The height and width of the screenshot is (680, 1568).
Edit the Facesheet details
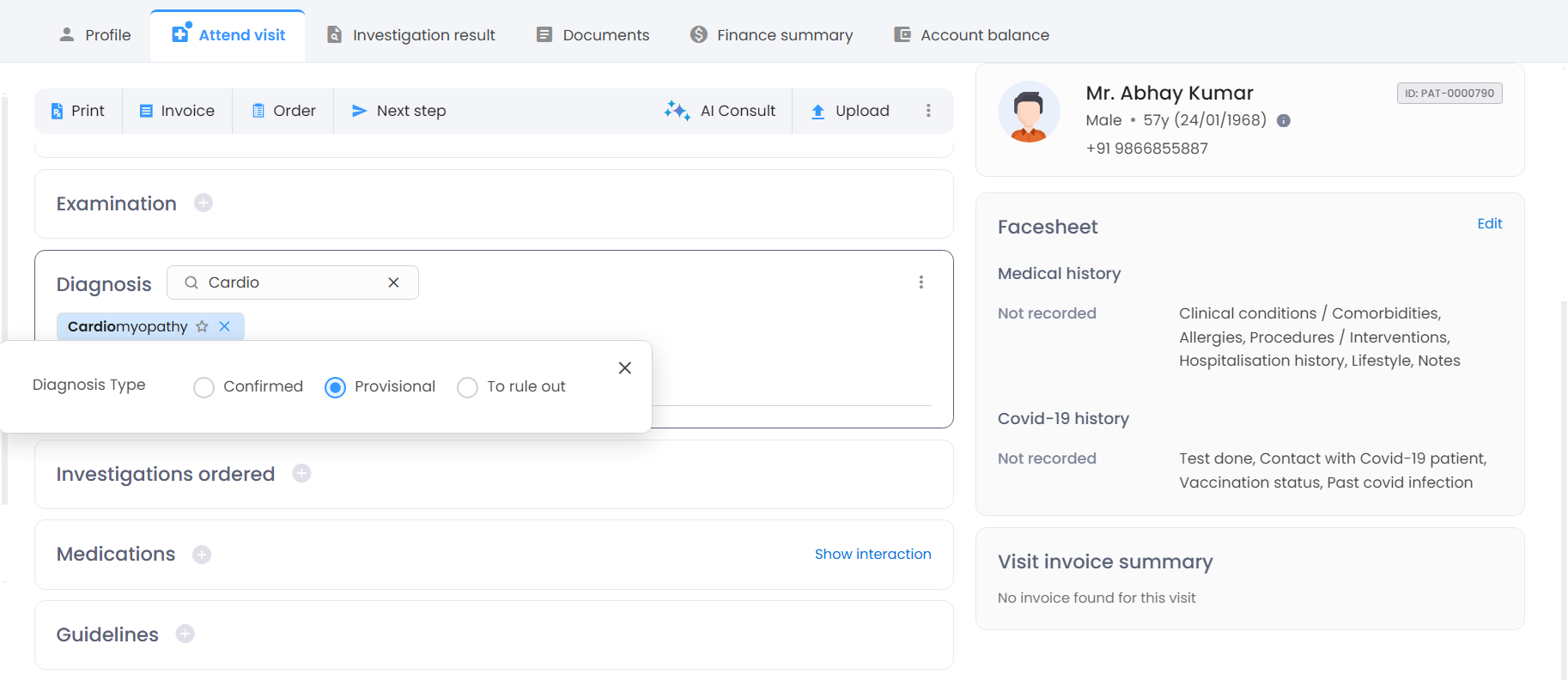coord(1489,224)
